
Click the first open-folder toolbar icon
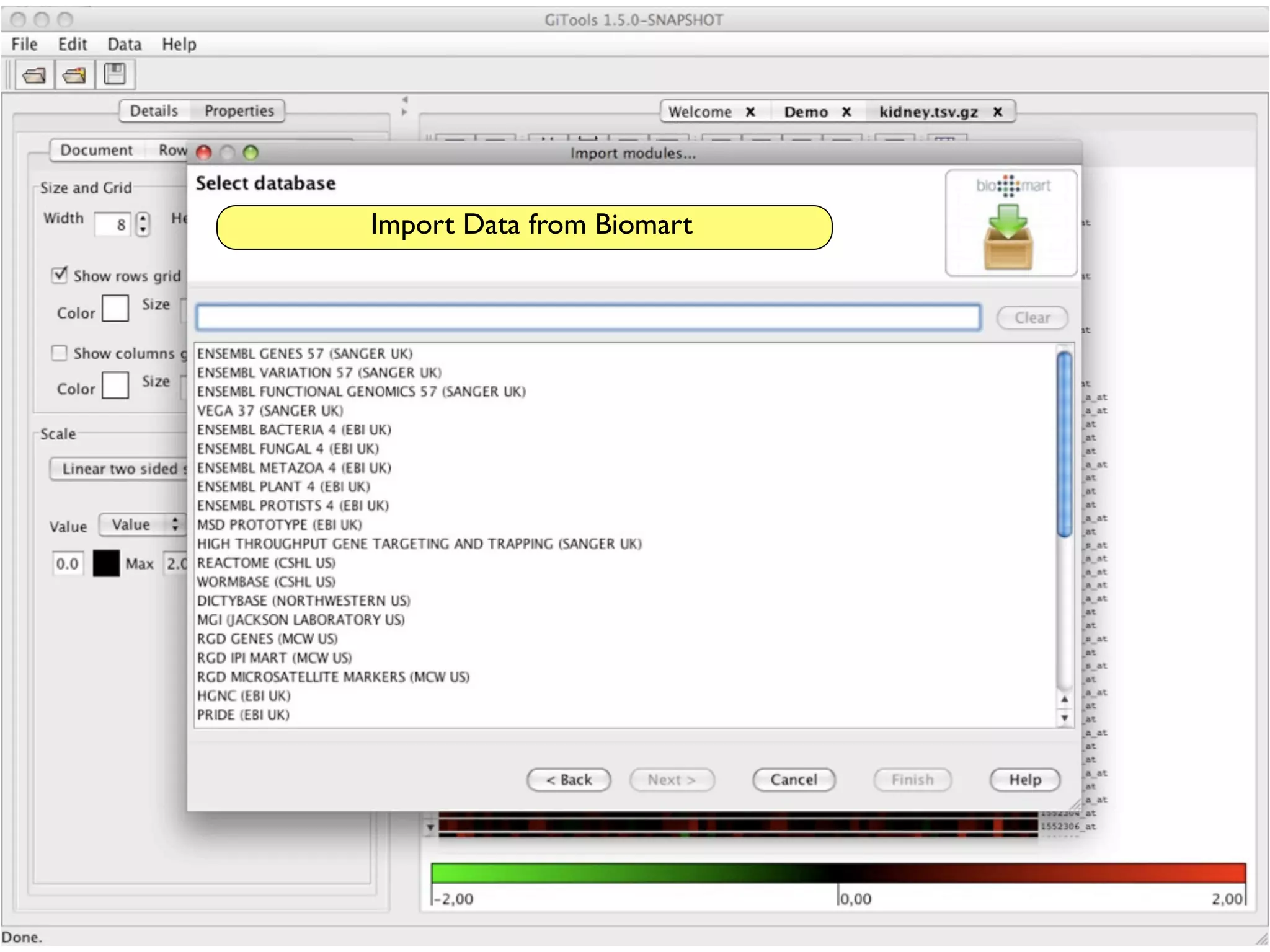pyautogui.click(x=34, y=75)
